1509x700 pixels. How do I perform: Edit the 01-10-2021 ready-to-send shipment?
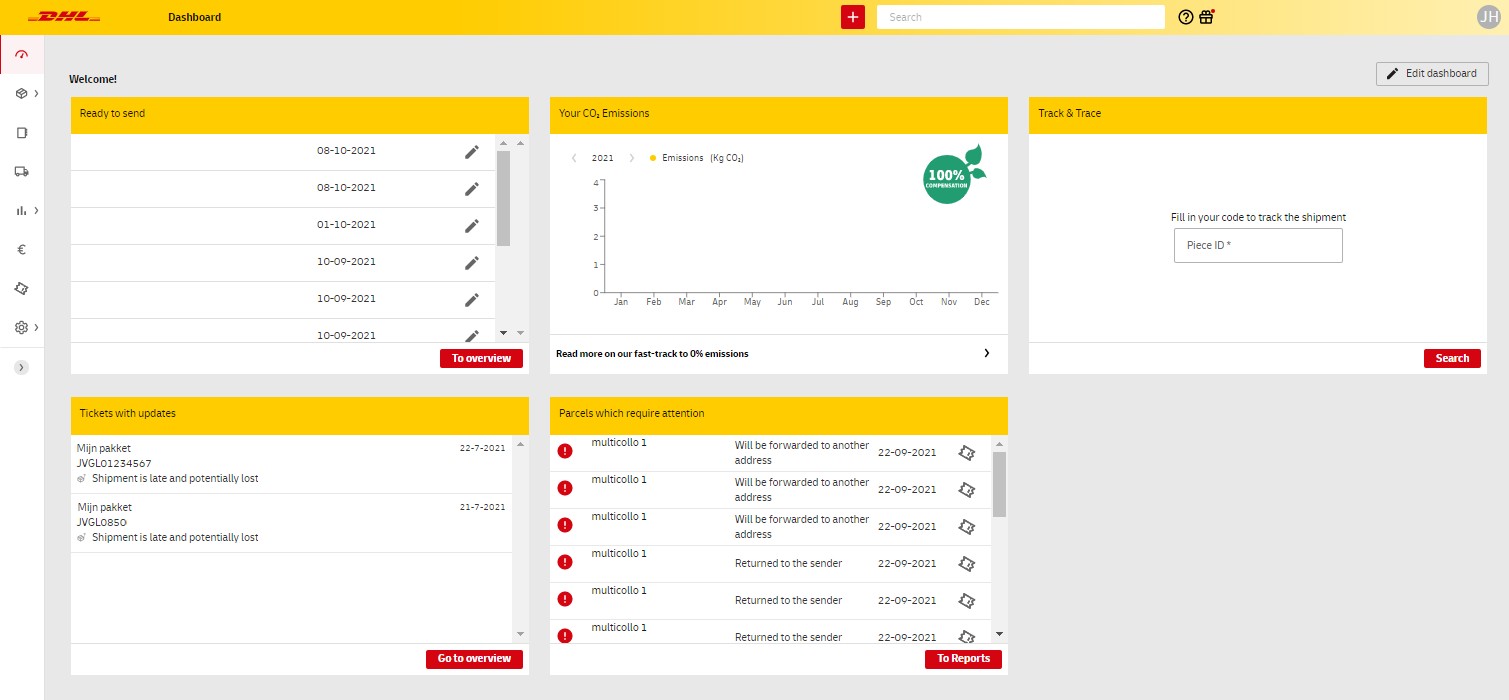[472, 225]
